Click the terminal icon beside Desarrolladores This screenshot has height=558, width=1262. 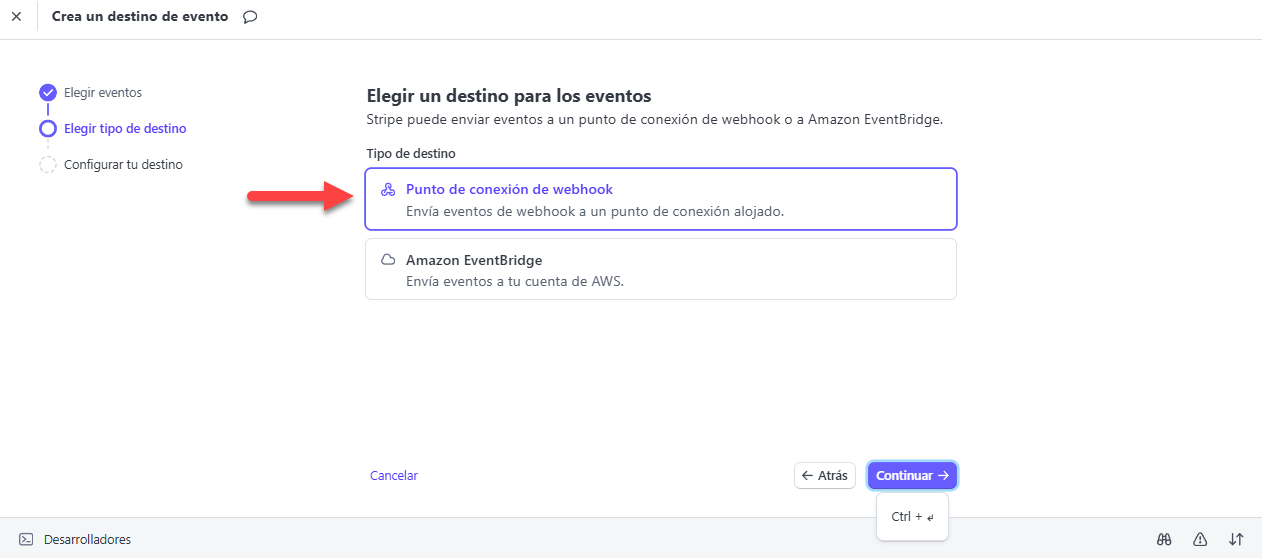click(x=26, y=539)
